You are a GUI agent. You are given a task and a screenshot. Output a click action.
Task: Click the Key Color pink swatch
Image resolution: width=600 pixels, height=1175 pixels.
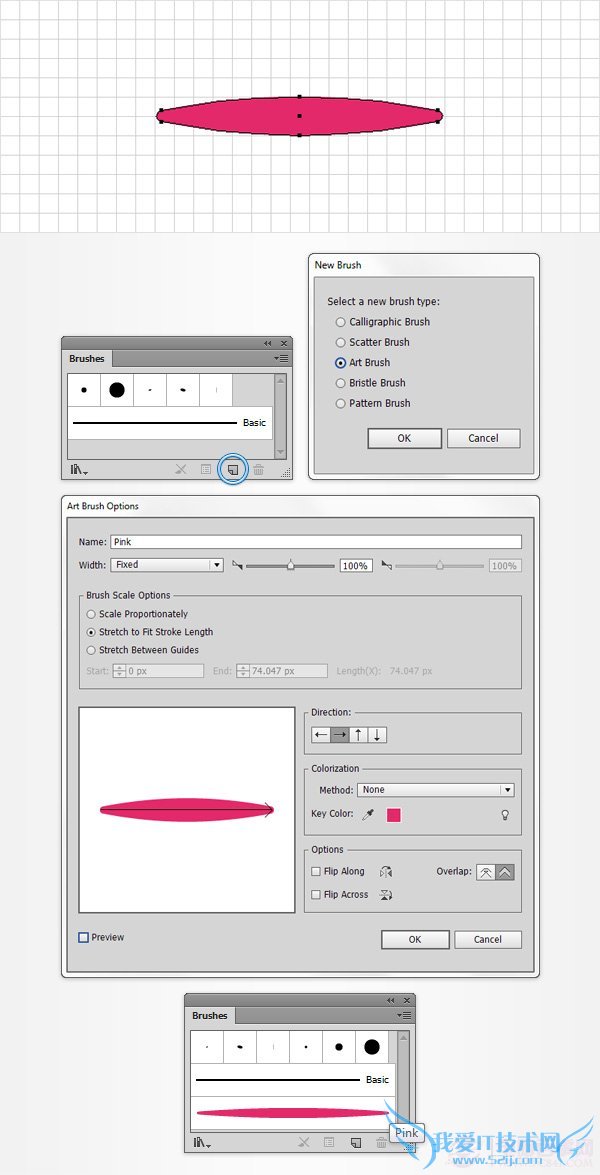tap(394, 815)
